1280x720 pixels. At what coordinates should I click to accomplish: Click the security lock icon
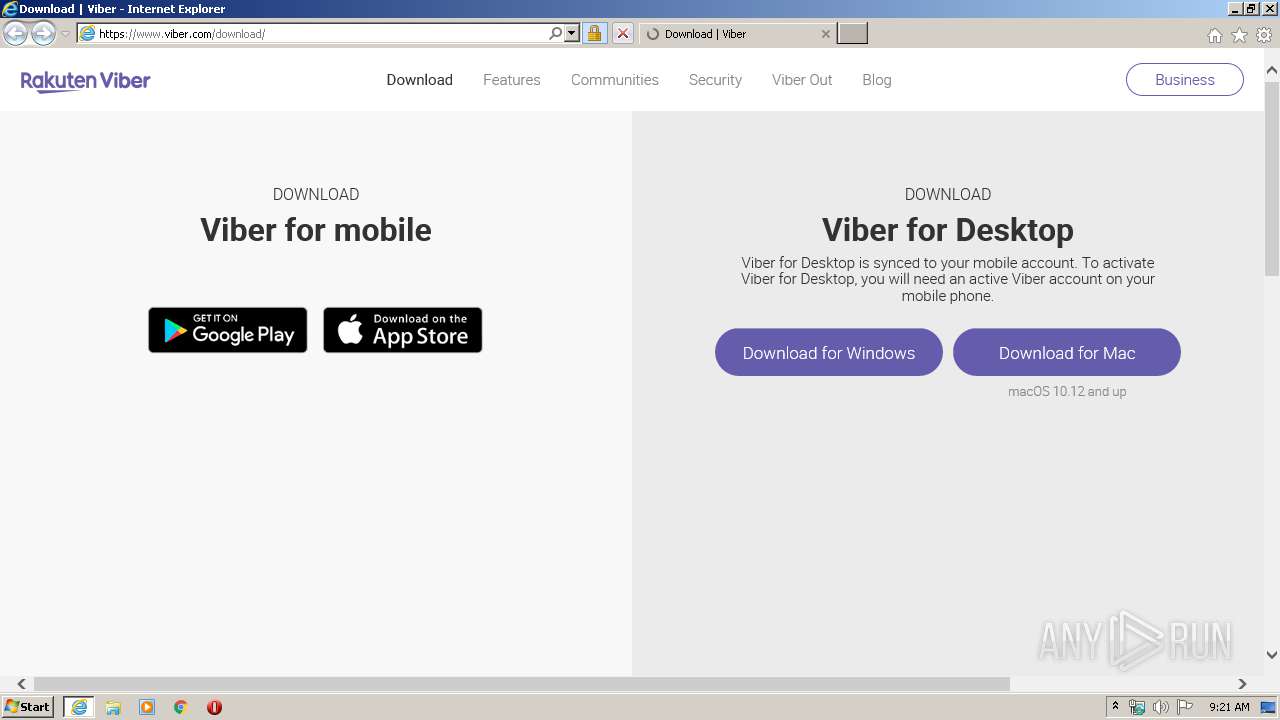(594, 34)
